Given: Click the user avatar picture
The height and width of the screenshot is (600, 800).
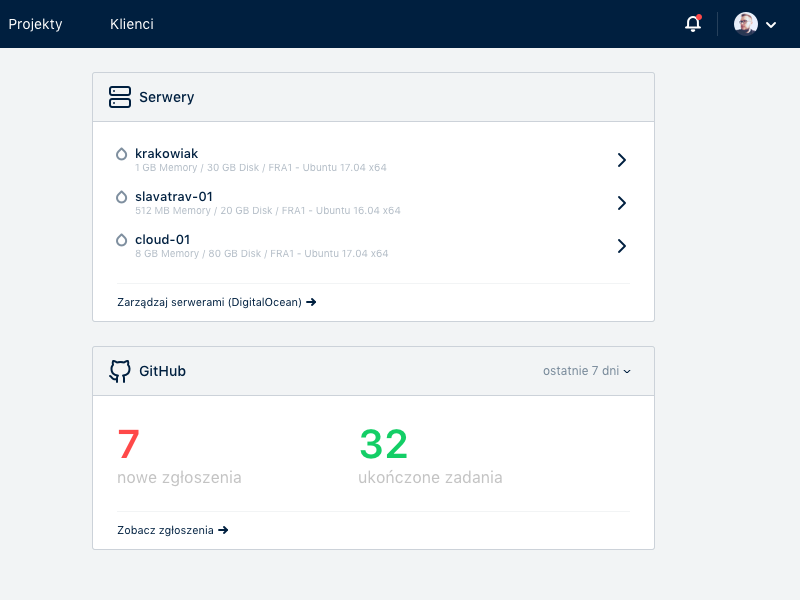Looking at the screenshot, I should (x=745, y=24).
